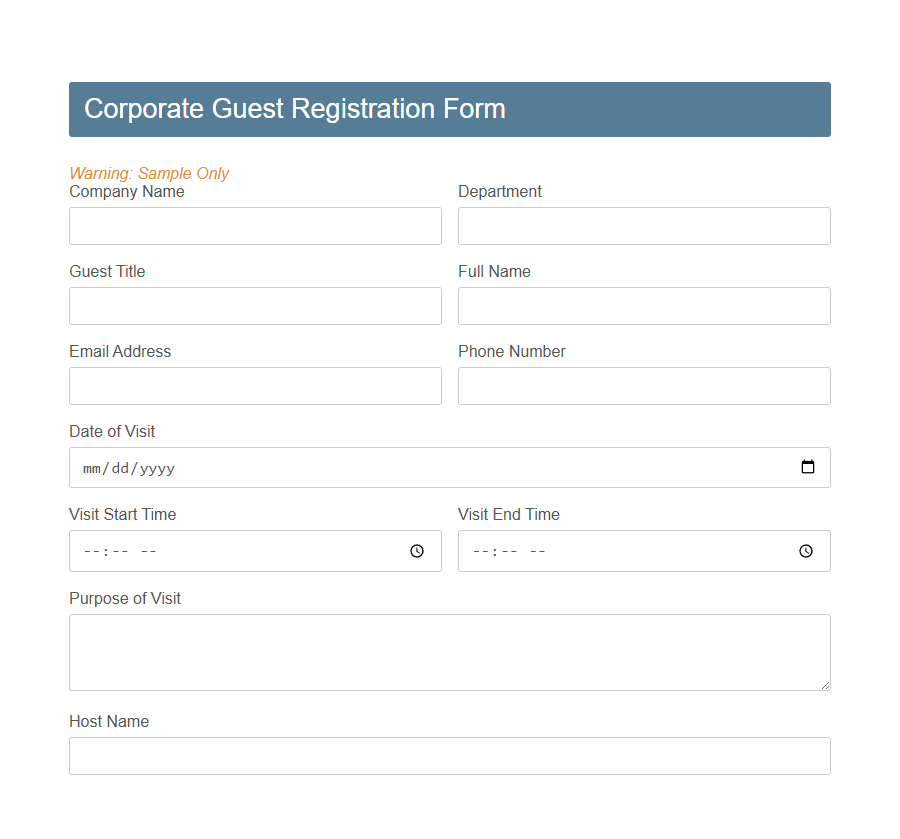The image size is (900, 839).
Task: Click the Guest Title input field
Action: [x=255, y=306]
